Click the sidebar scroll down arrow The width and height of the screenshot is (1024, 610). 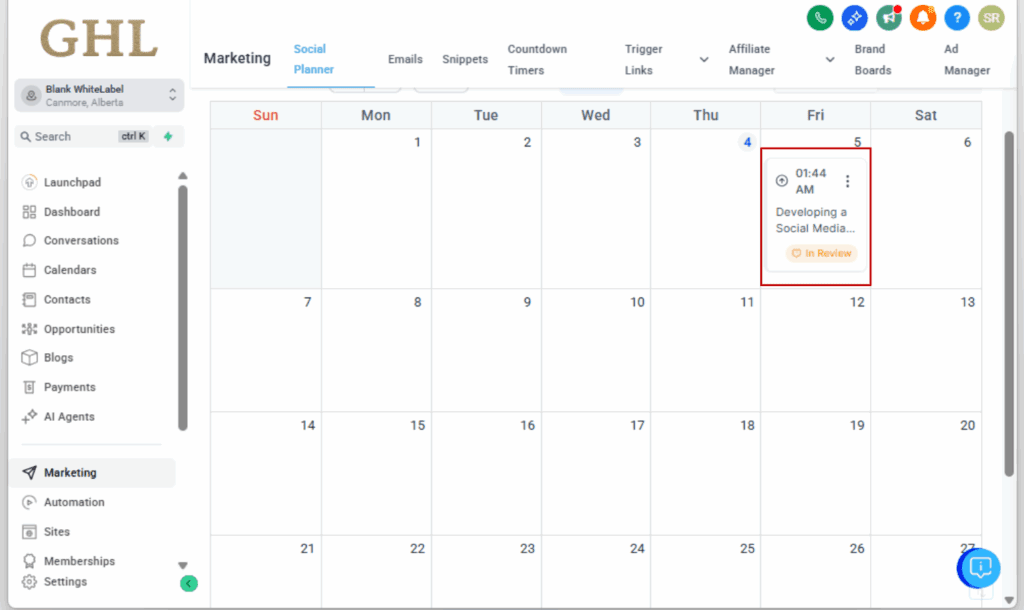pos(183,566)
